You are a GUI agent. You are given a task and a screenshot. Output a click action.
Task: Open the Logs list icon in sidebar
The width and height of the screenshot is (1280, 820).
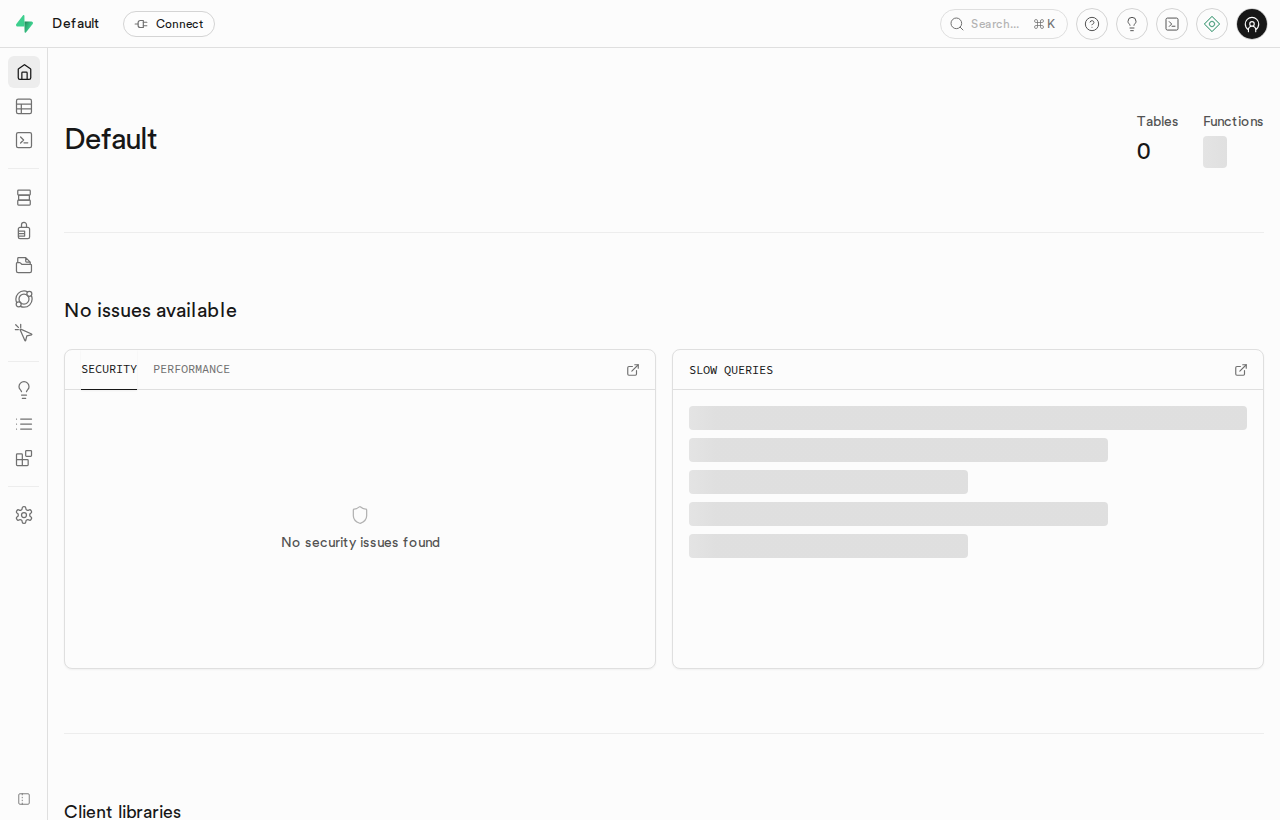pos(24,424)
